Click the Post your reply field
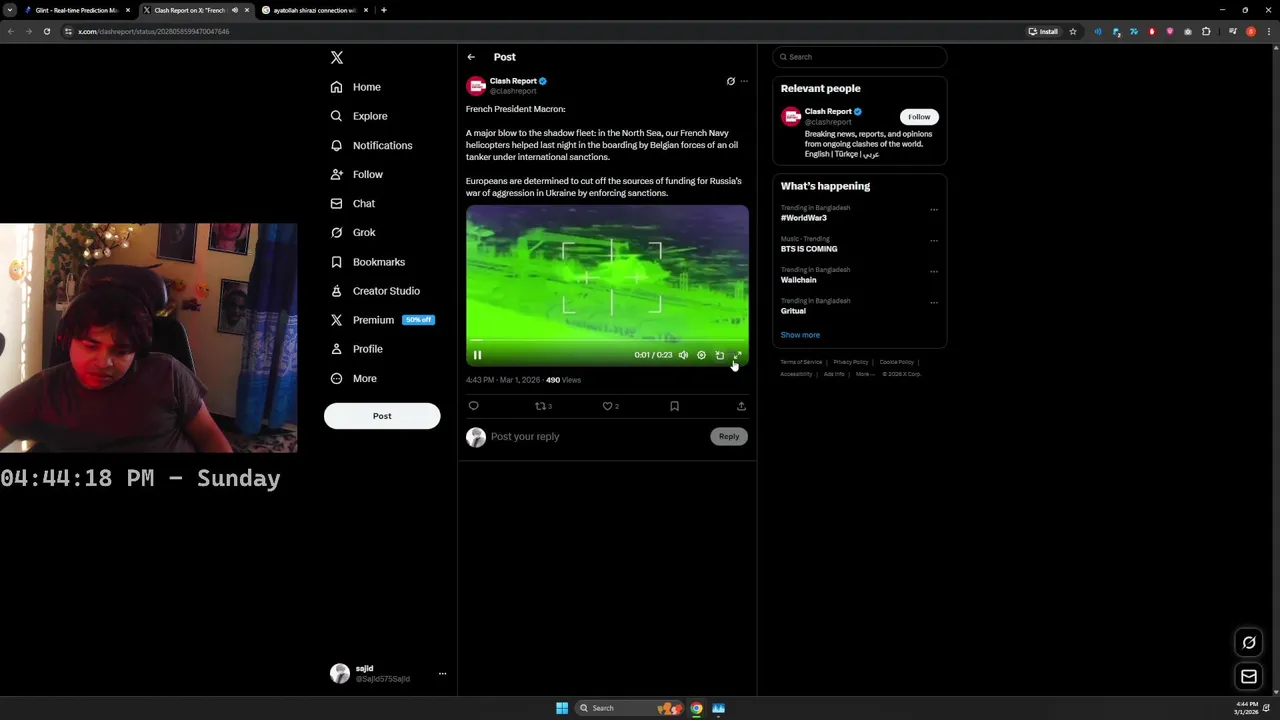1280x720 pixels. coord(597,436)
